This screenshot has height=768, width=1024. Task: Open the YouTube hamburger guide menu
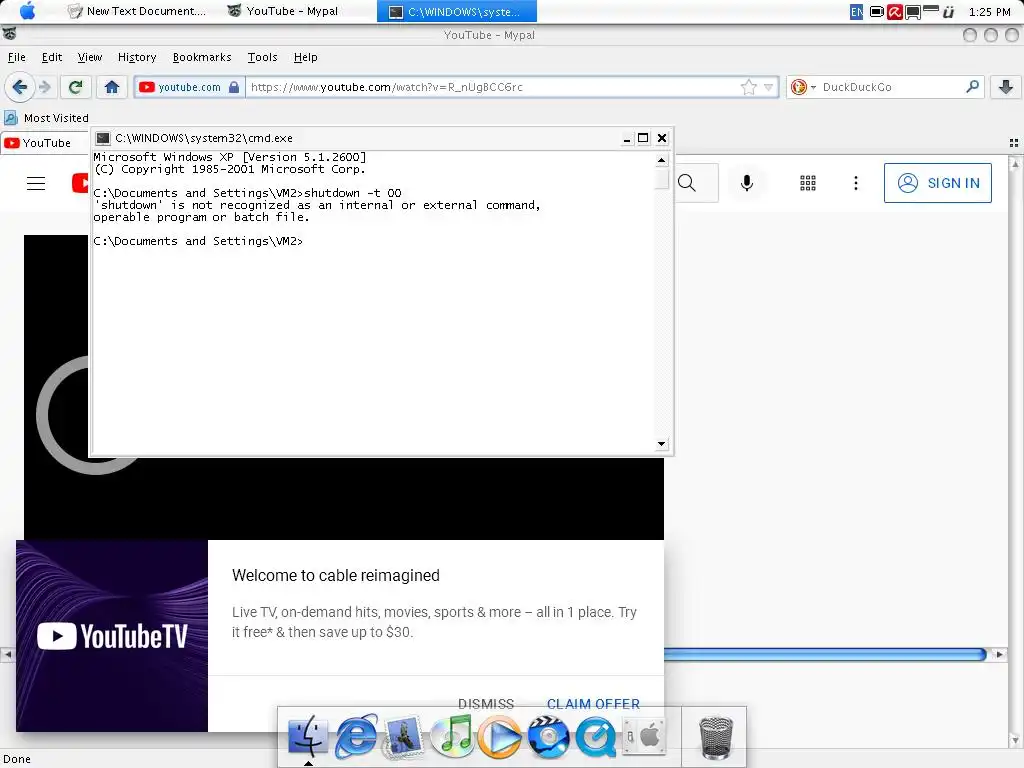36,184
